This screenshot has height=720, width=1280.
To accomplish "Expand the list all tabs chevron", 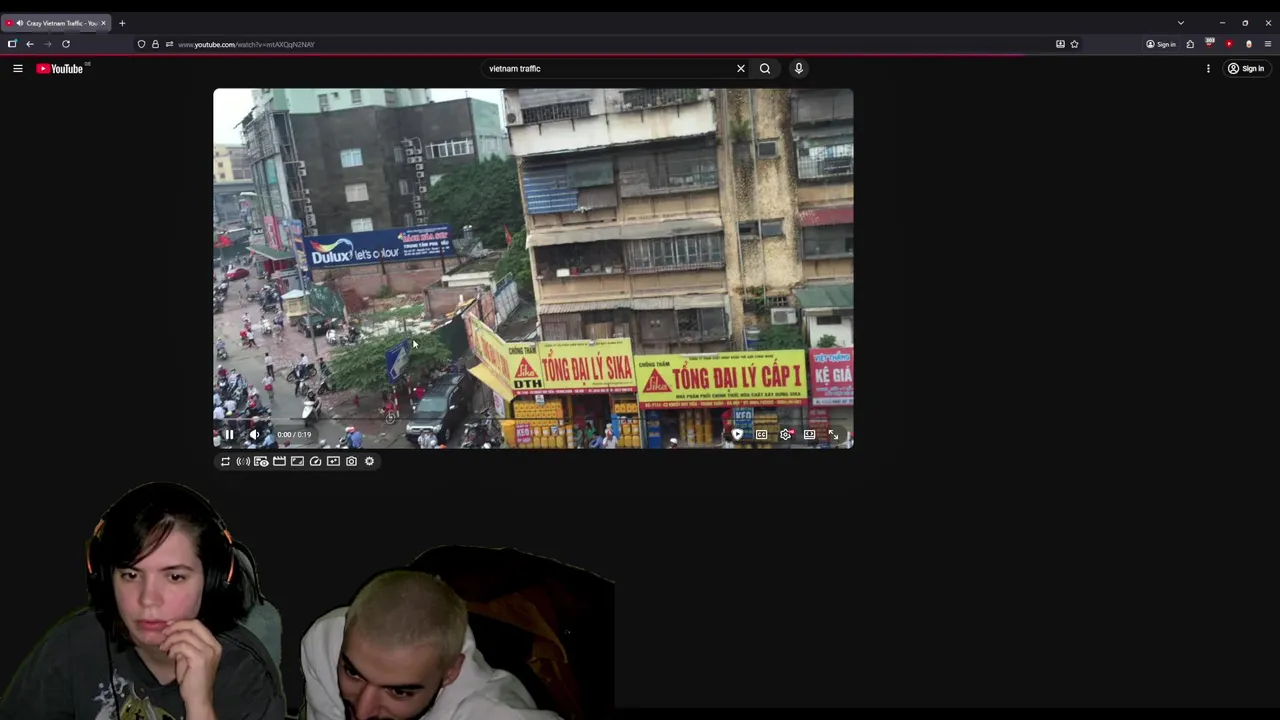I will [1181, 23].
